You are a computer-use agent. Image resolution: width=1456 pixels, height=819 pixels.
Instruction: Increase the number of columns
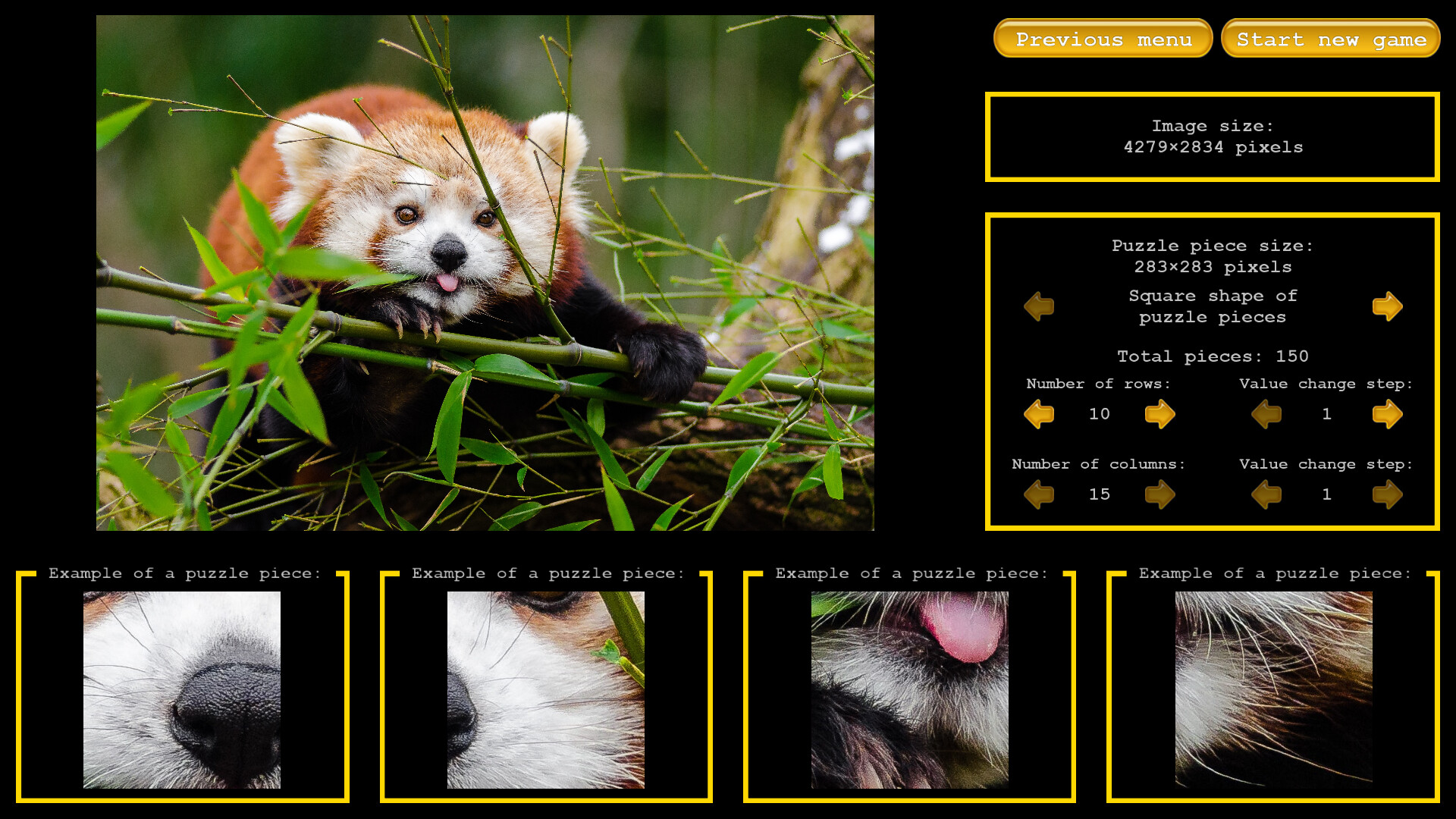(x=1159, y=494)
